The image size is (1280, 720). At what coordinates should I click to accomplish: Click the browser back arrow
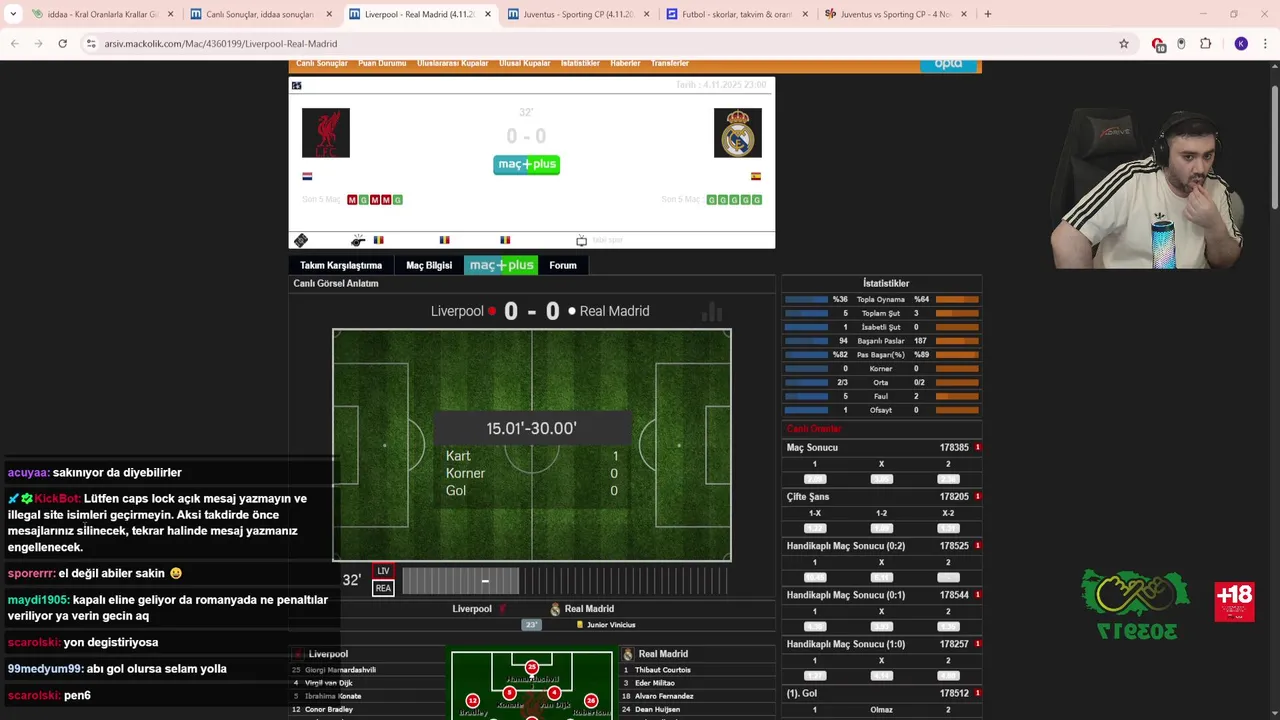pos(15,44)
